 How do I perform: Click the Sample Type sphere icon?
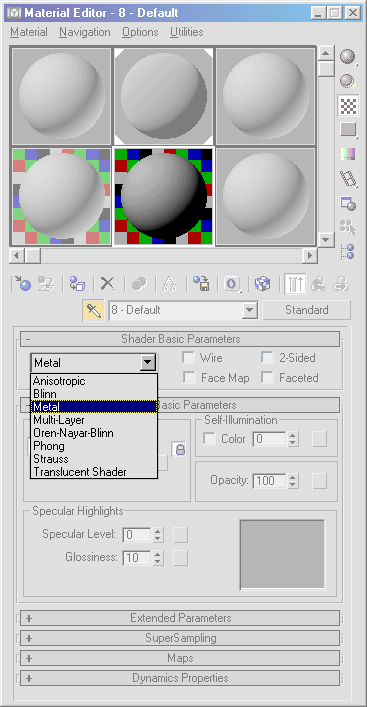349,57
